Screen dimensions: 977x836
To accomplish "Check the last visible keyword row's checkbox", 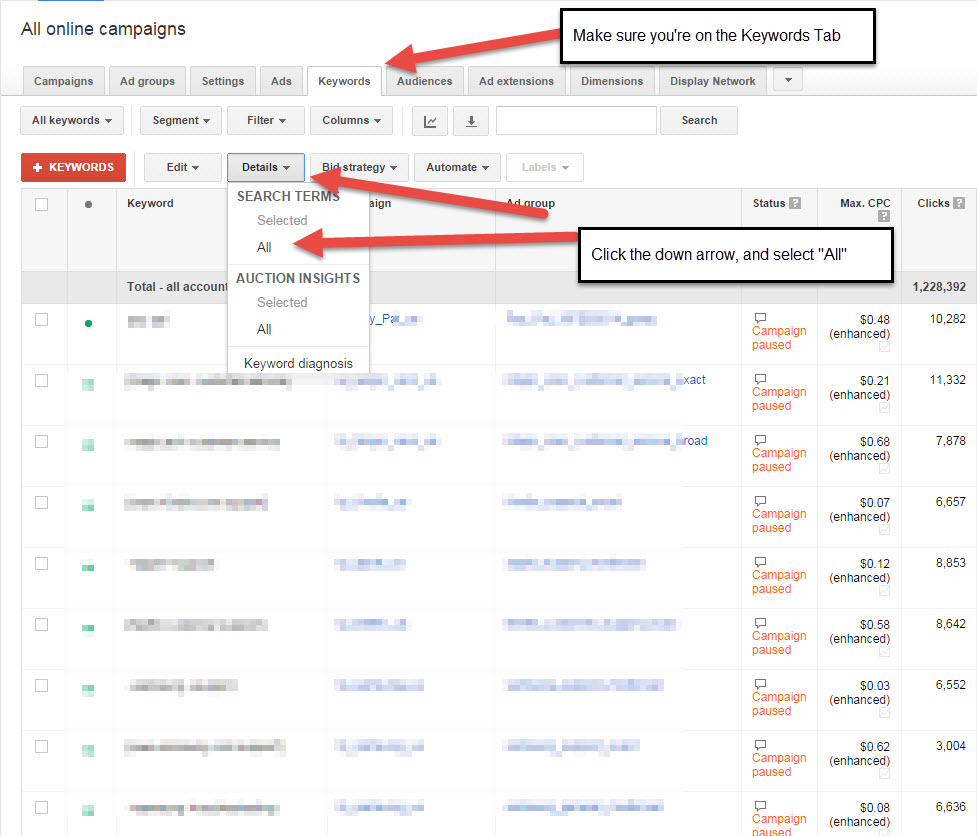I will tap(42, 806).
